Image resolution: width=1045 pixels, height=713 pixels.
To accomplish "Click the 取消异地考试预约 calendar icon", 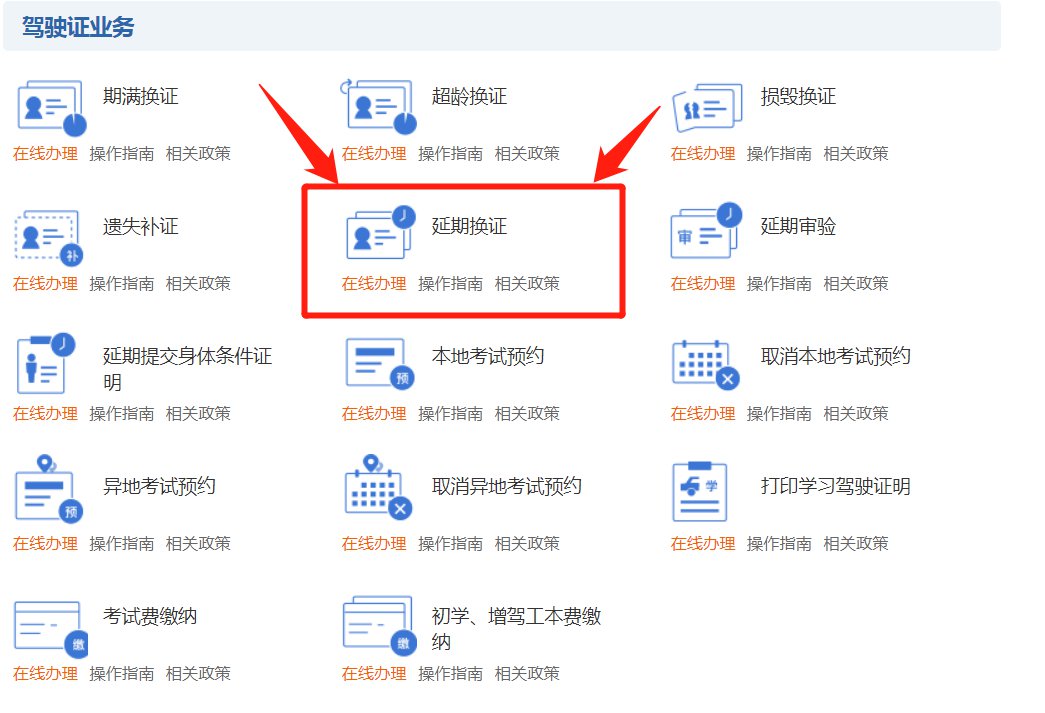I will click(379, 488).
